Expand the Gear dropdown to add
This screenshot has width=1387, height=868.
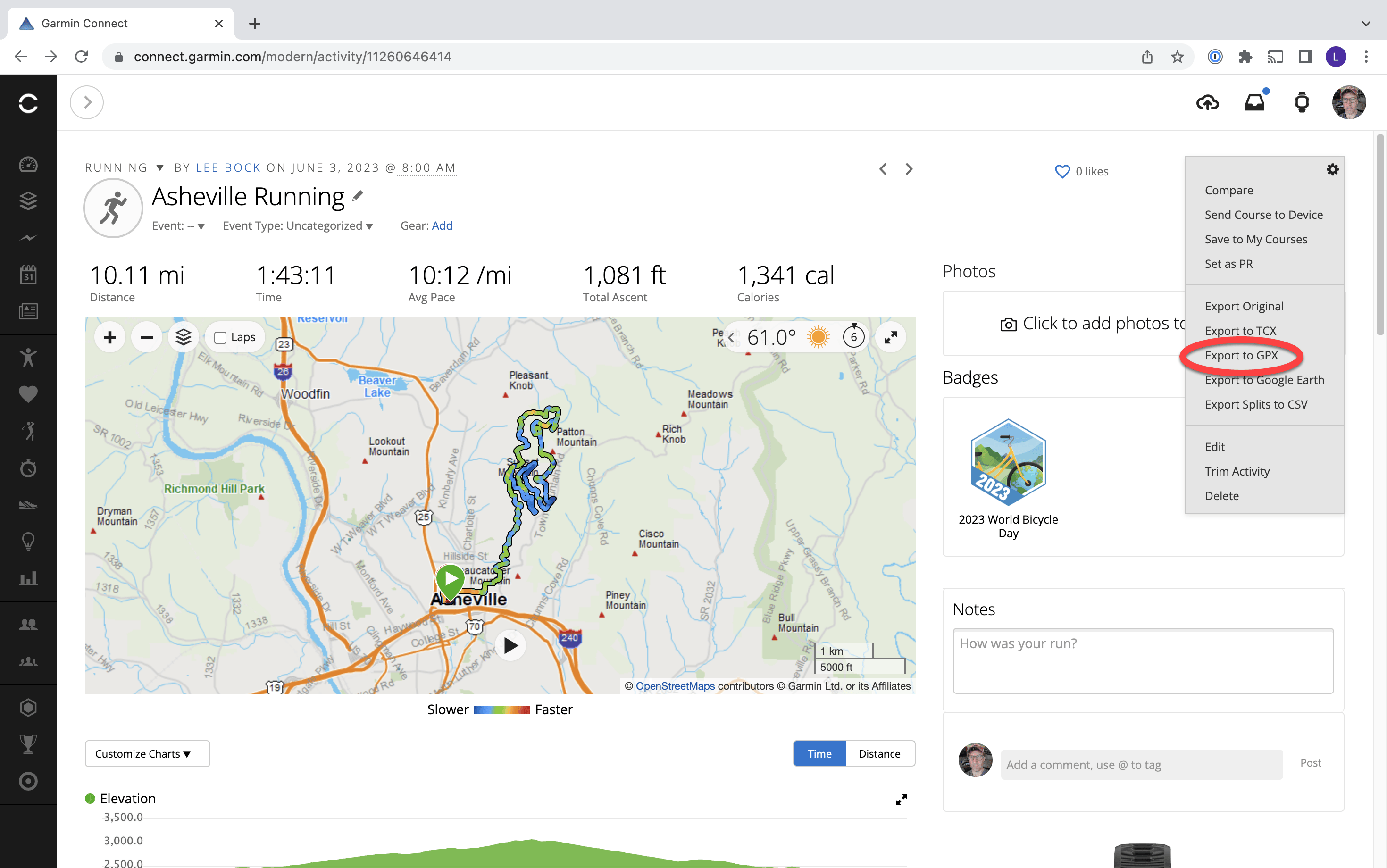(442, 225)
